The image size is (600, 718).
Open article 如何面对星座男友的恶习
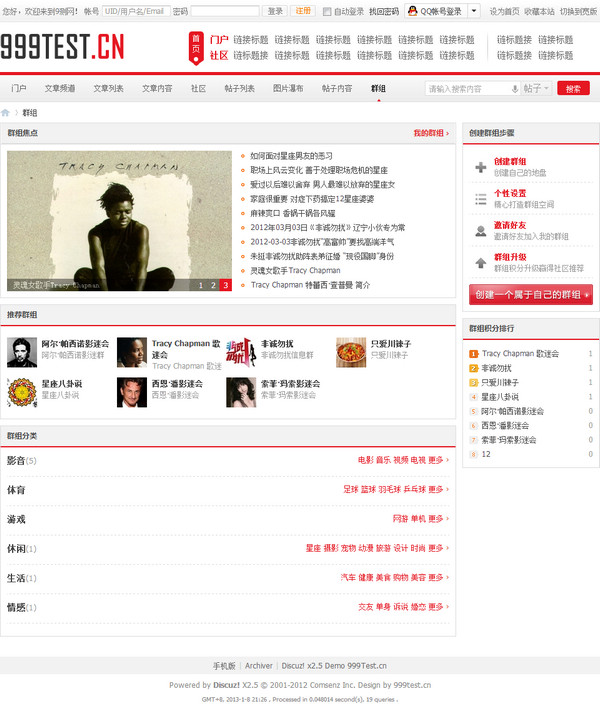tap(291, 156)
